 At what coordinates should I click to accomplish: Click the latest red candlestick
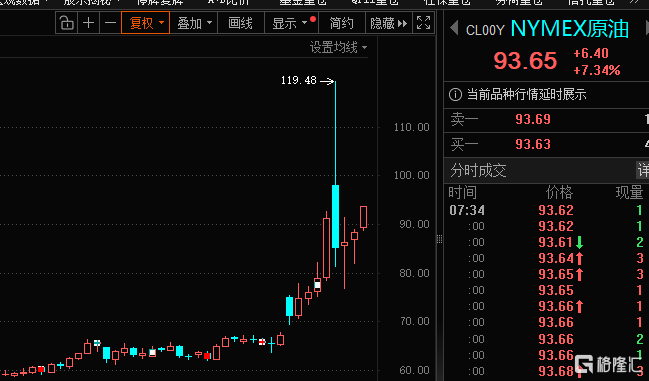[x=363, y=217]
